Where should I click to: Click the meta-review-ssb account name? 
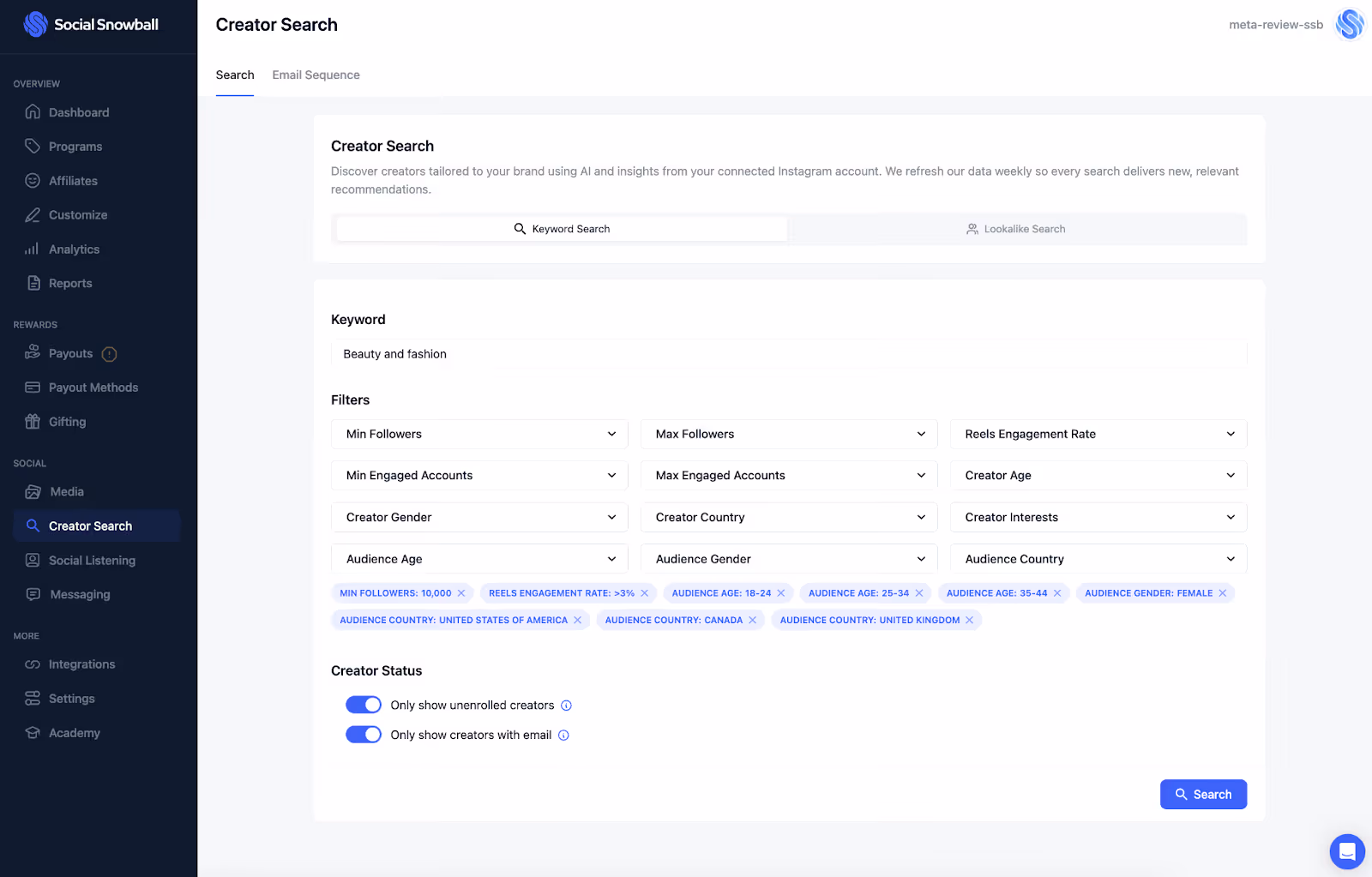(1276, 25)
